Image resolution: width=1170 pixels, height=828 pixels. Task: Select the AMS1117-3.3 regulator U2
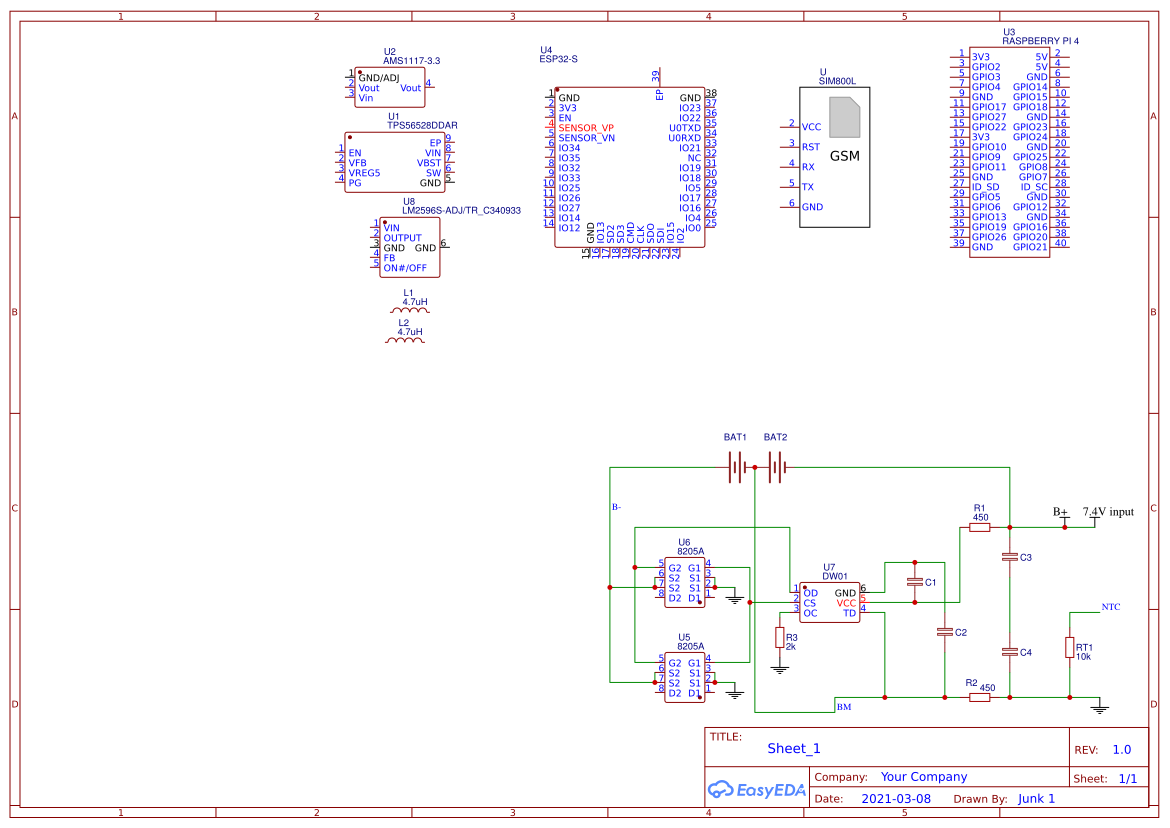point(390,87)
